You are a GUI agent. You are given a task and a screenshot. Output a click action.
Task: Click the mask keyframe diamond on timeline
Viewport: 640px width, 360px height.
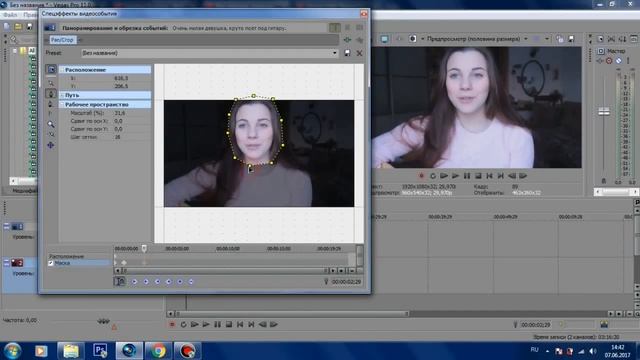123,263
